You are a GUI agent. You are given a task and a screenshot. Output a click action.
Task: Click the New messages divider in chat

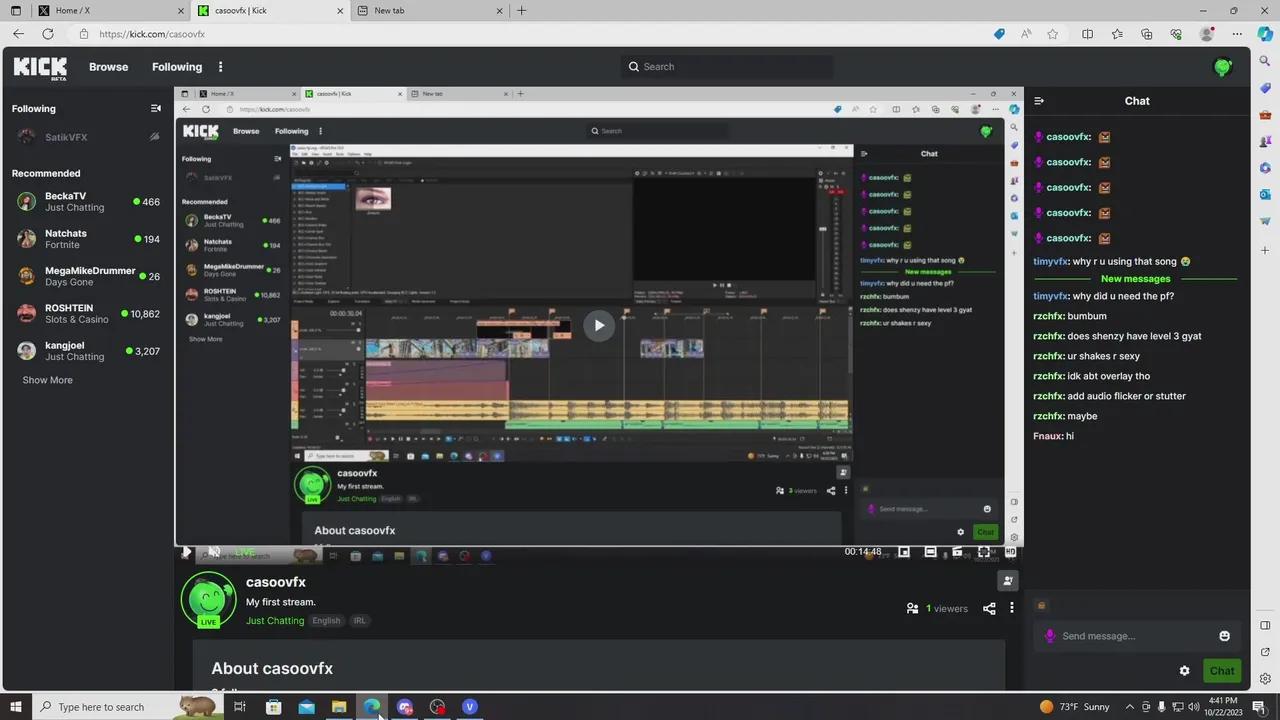tap(1135, 279)
